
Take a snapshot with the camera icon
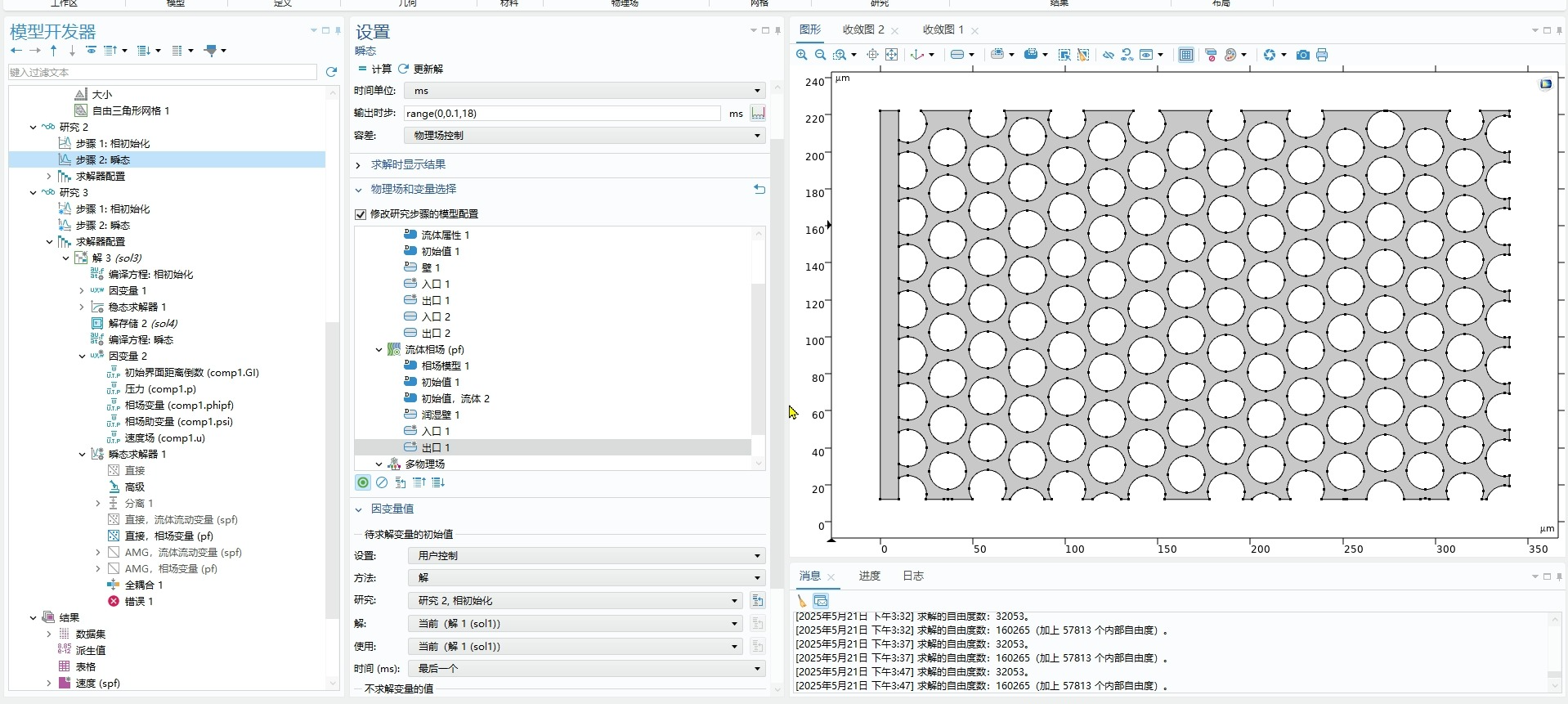point(1303,55)
